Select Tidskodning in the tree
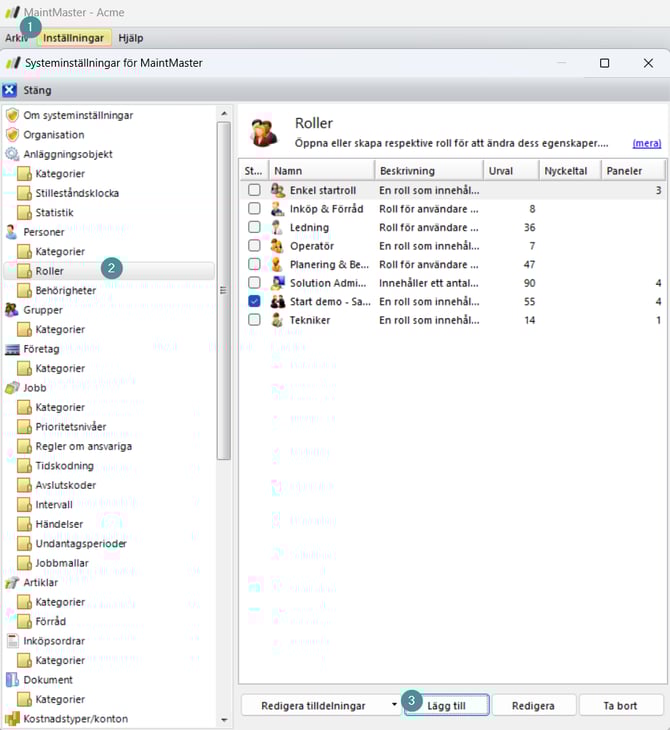 coord(64,466)
